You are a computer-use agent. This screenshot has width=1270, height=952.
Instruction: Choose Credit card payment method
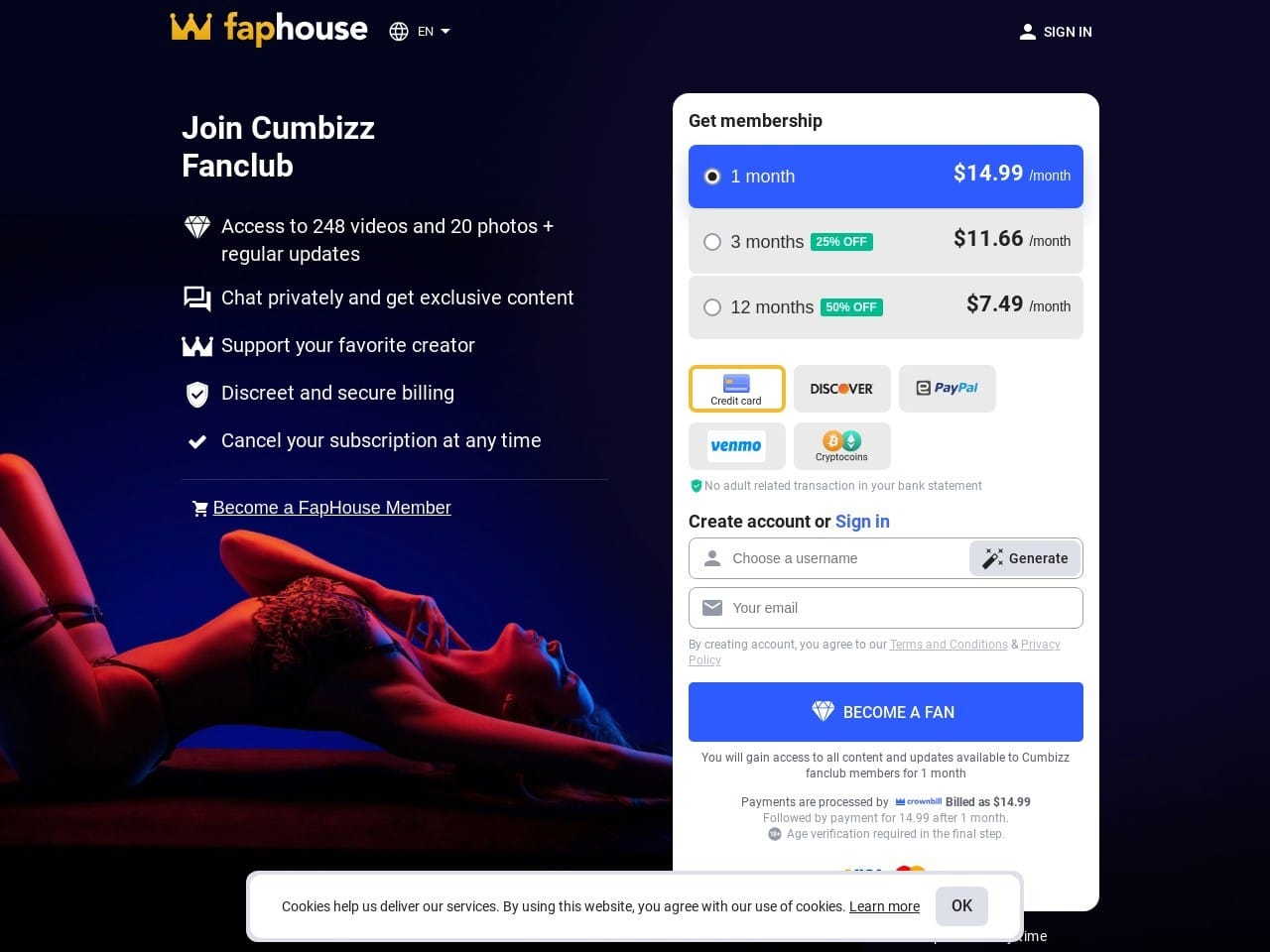click(x=737, y=389)
